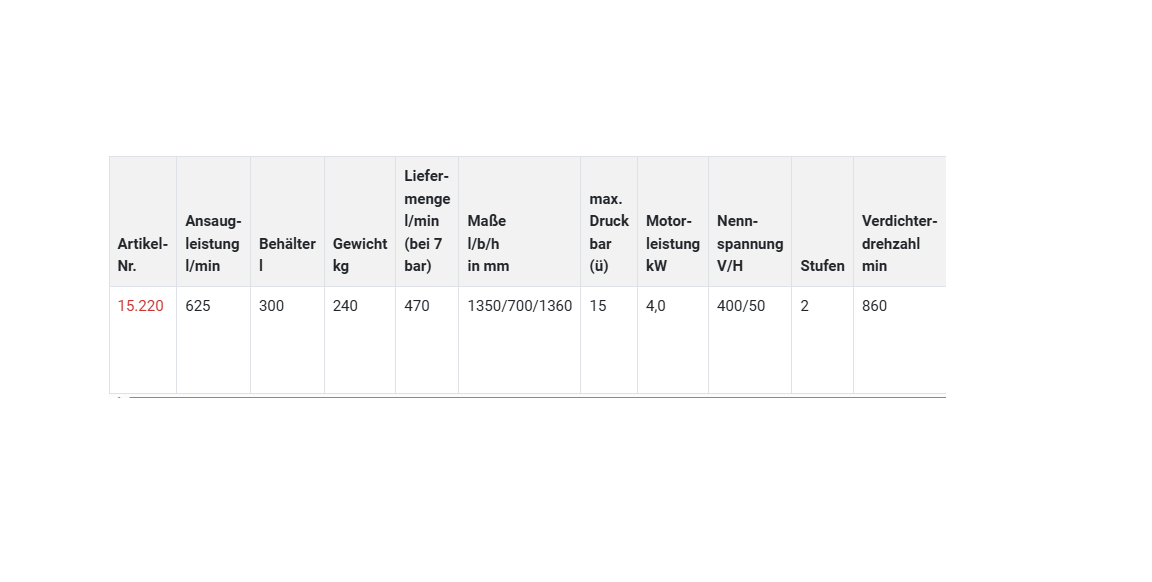Click the Behälter l header cell
The image size is (1152, 582).
click(287, 255)
